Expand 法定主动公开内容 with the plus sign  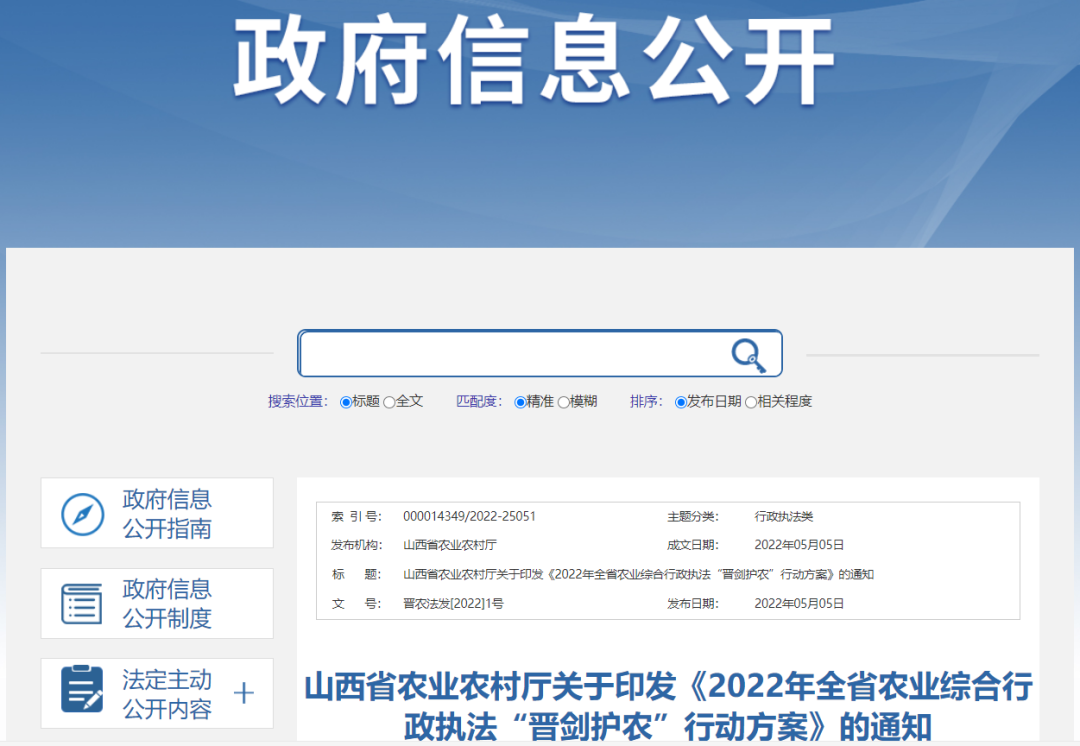(243, 693)
